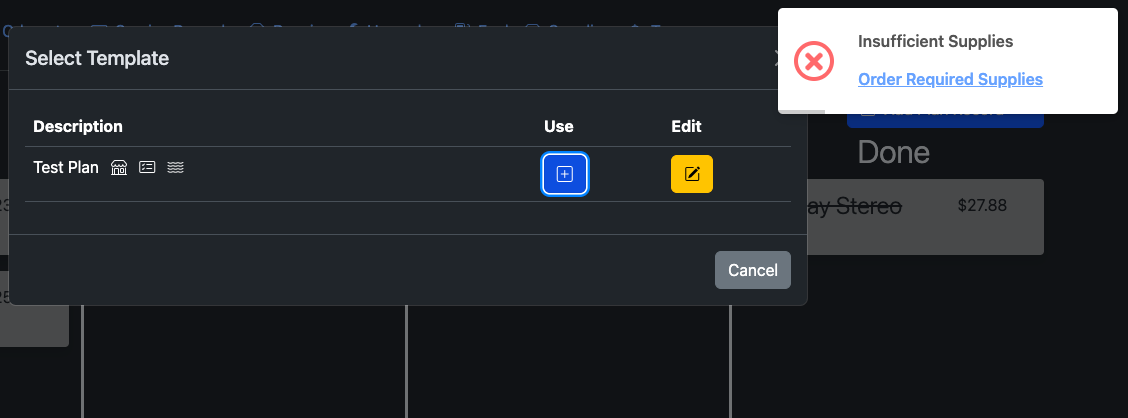Click the Insufficient Supplies notification title
This screenshot has height=418, width=1128.
[x=936, y=42]
